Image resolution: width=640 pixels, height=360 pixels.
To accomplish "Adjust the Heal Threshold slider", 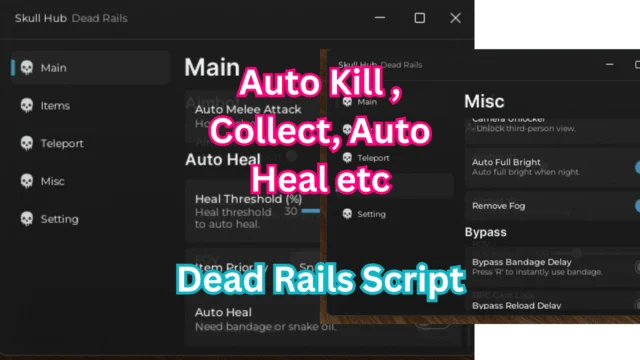I will [x=311, y=211].
